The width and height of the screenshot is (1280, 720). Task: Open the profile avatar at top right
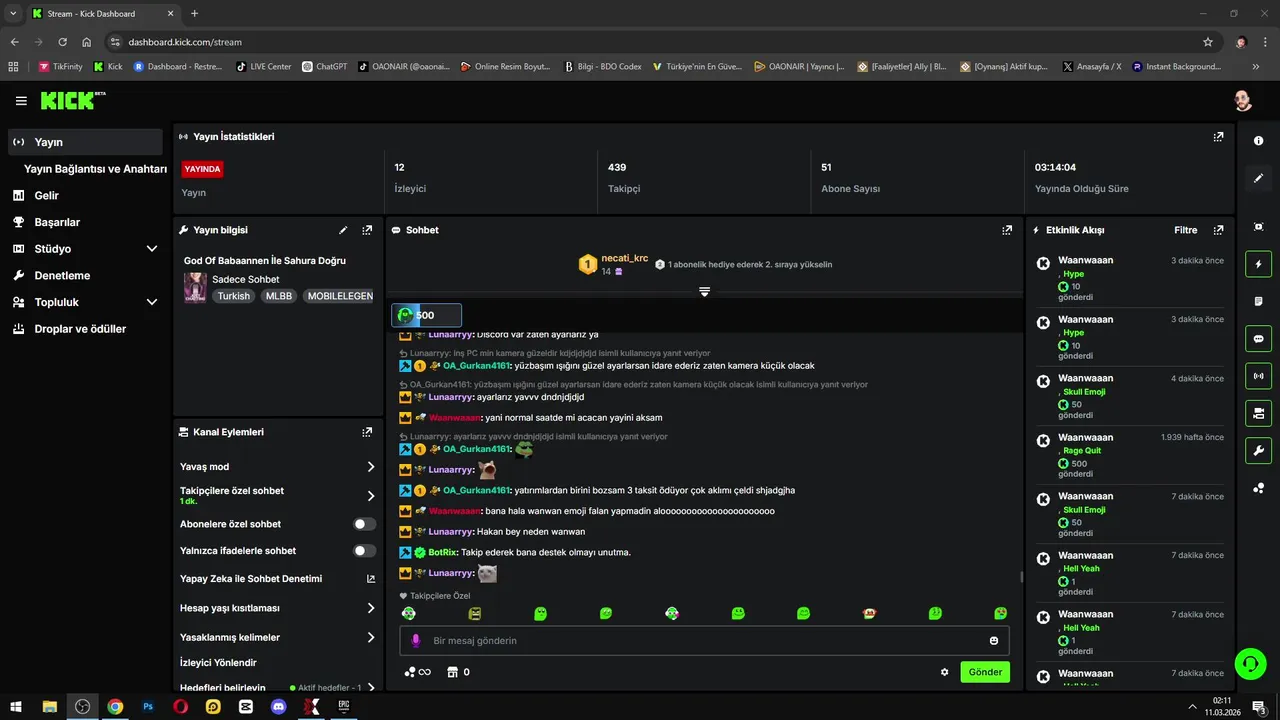pos(1242,101)
